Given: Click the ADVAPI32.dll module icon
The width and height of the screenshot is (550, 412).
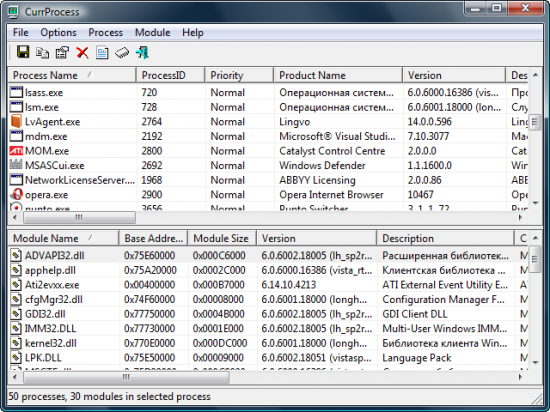Looking at the screenshot, I should (16, 255).
